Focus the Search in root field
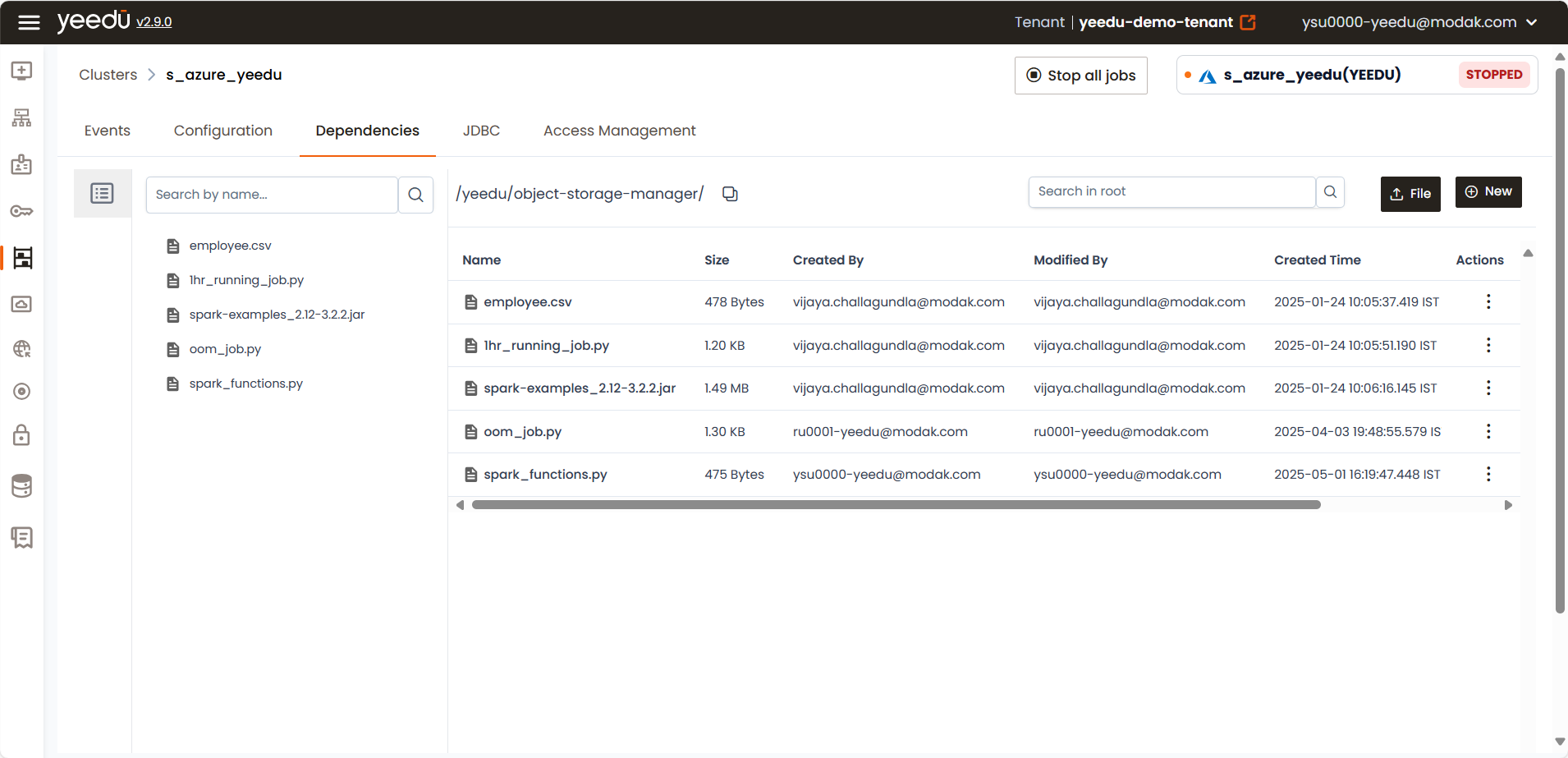 [x=1172, y=191]
